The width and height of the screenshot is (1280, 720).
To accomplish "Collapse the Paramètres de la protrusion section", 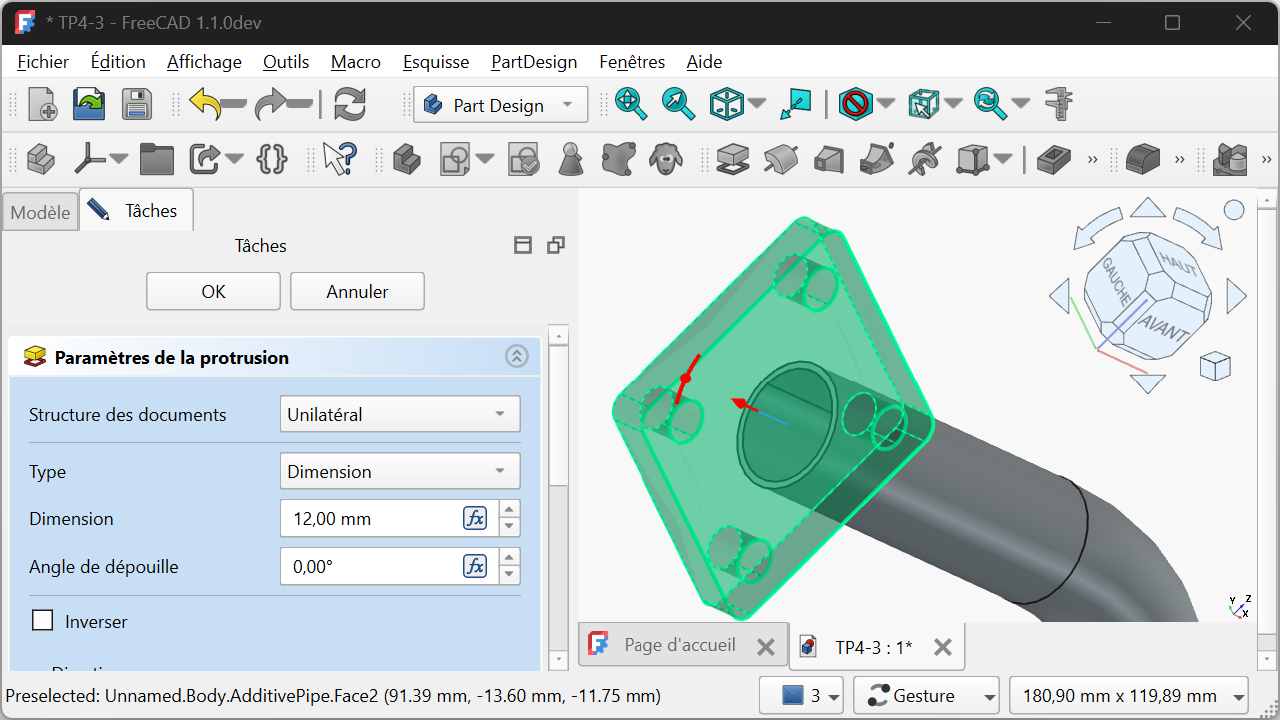I will pos(516,357).
